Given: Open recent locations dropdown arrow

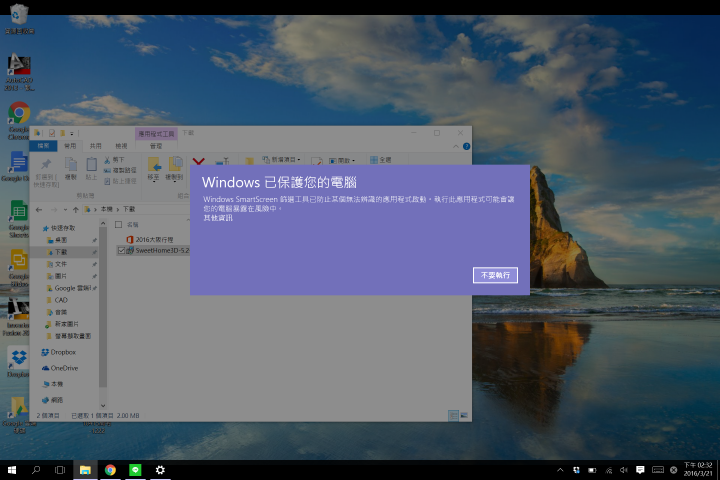Looking at the screenshot, I should point(65,210).
